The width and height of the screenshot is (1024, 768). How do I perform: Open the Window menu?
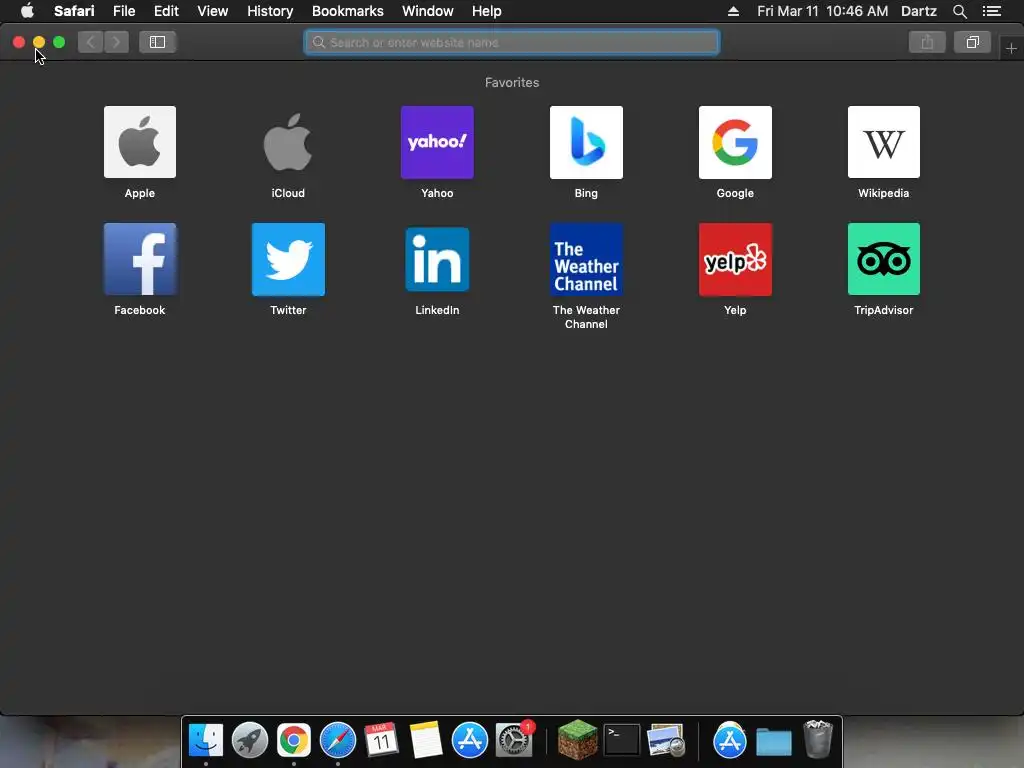428,11
